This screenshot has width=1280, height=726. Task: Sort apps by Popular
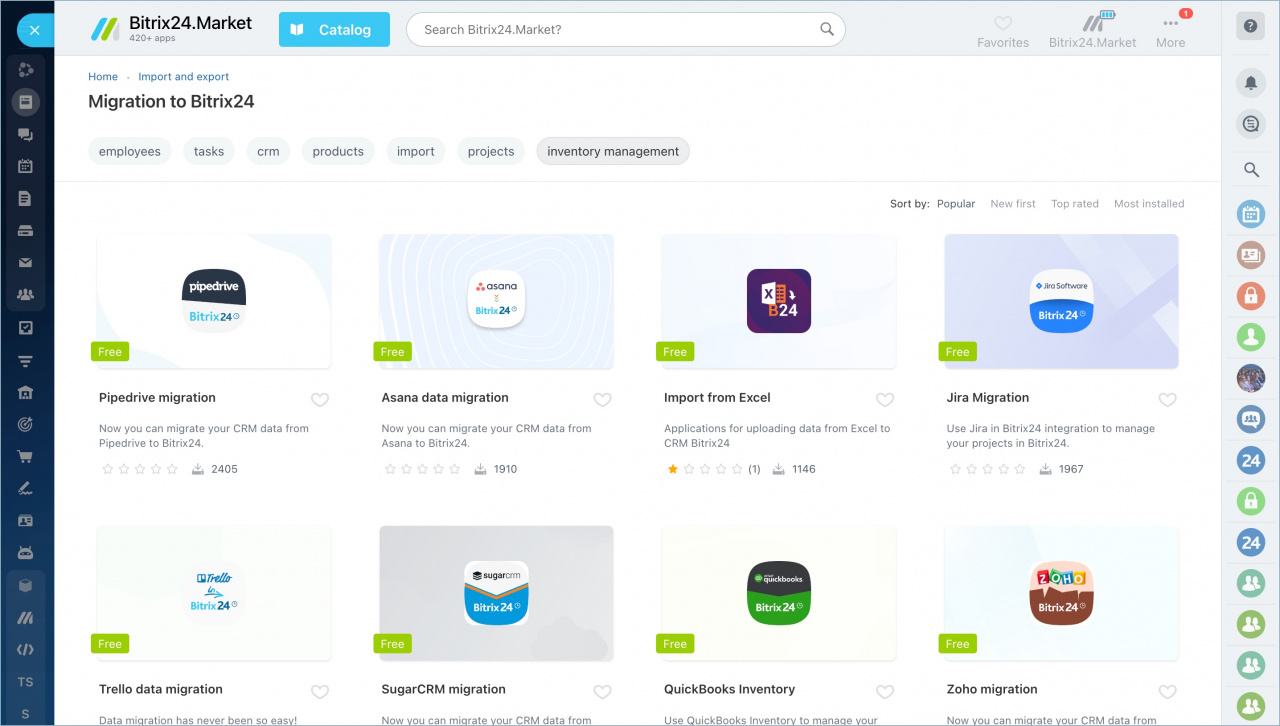(956, 204)
